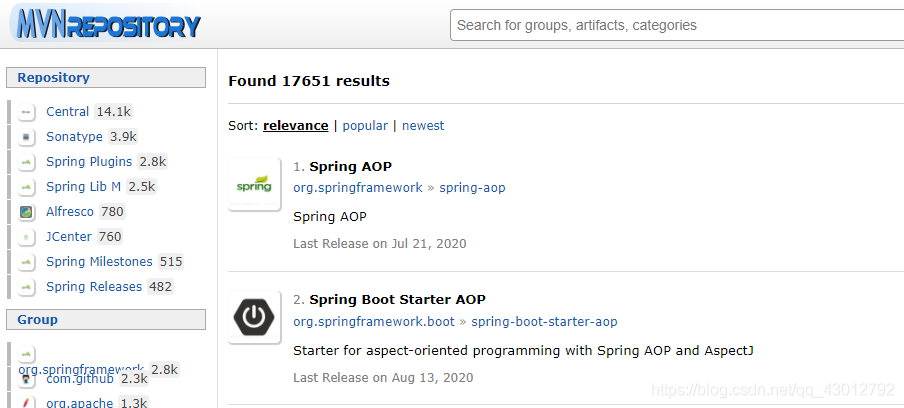Viewport: 904px width, 408px height.
Task: Filter by Spring Releases repository
Action: pyautogui.click(x=94, y=287)
